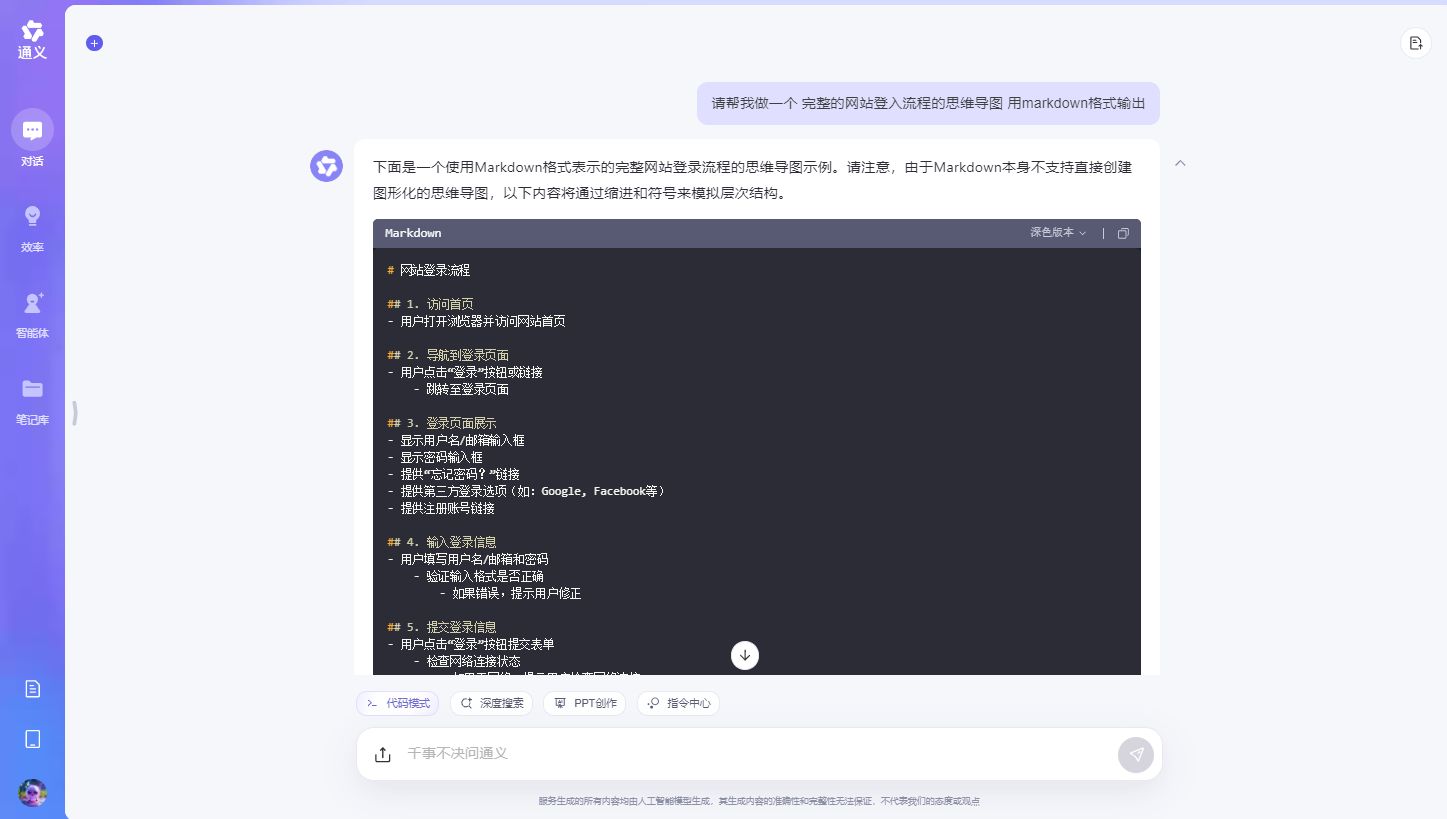Select PPT创作 option
The height and width of the screenshot is (819, 1447).
click(584, 703)
